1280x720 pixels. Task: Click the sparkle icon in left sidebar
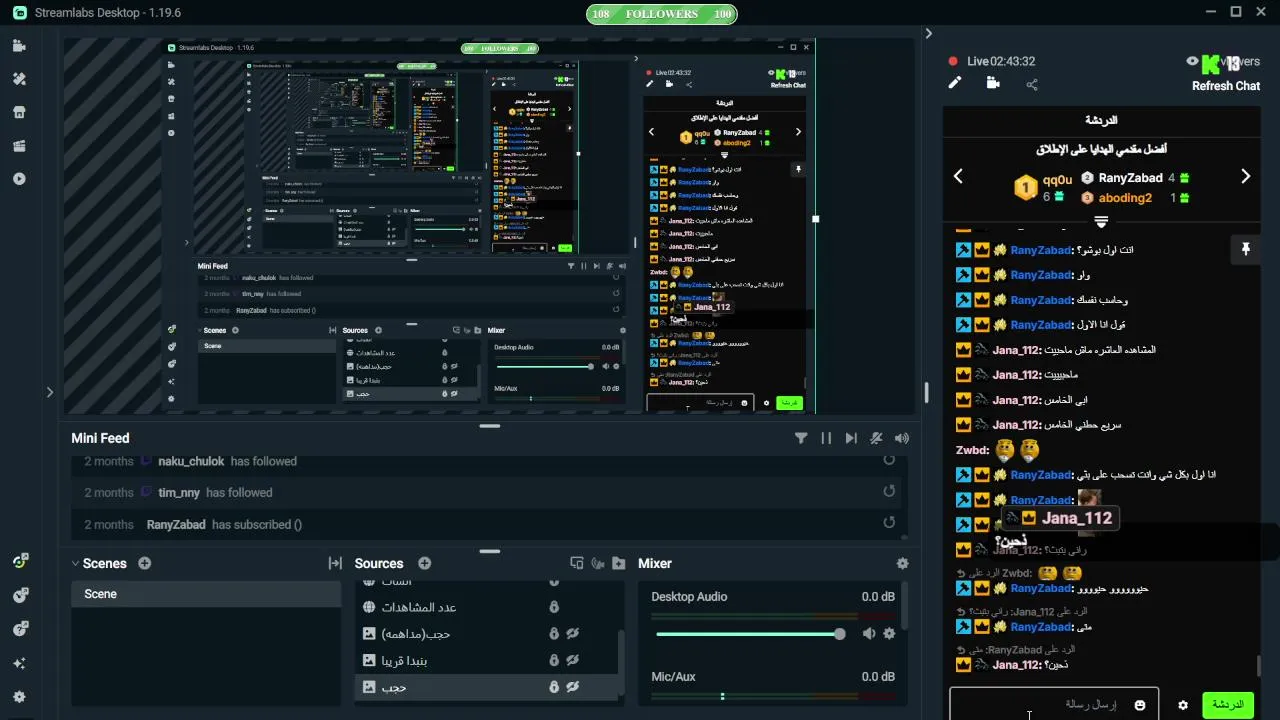click(x=19, y=663)
